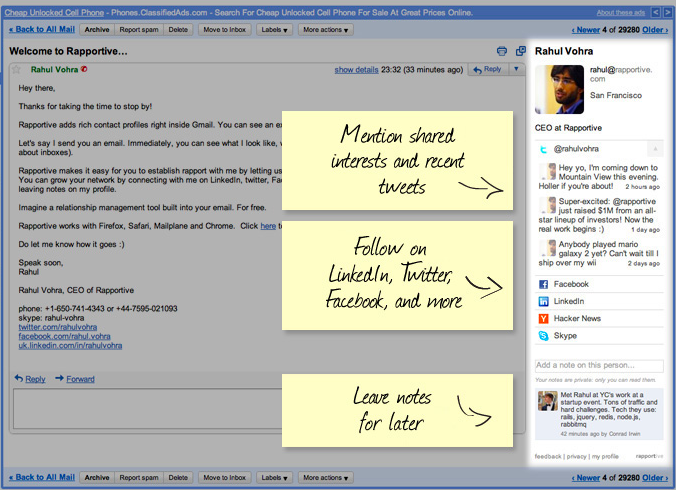Open the LinkedIn profile in Rapportive sidebar
The image size is (676, 490).
click(568, 301)
